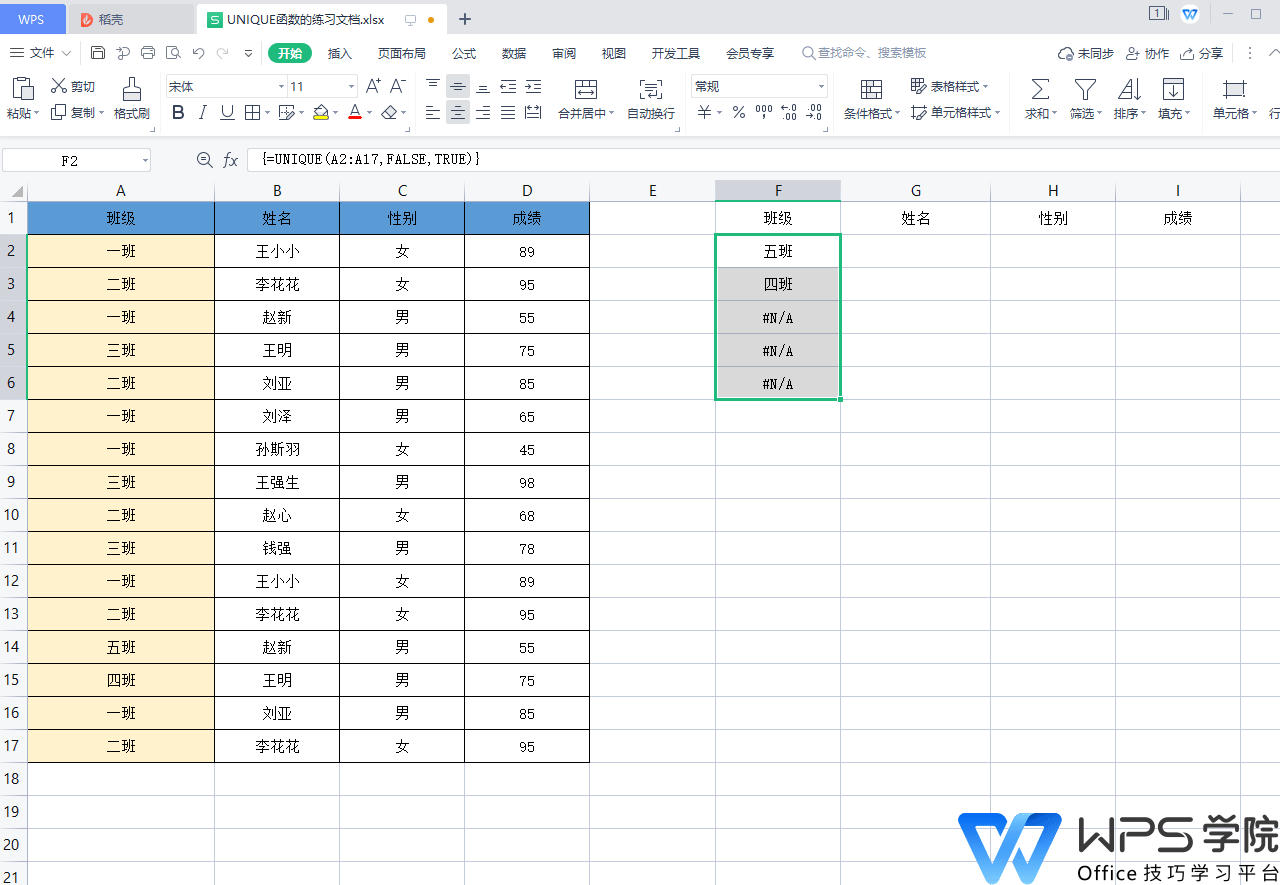This screenshot has width=1280, height=885.
Task: Click the Paste clipboard icon
Action: click(x=22, y=89)
